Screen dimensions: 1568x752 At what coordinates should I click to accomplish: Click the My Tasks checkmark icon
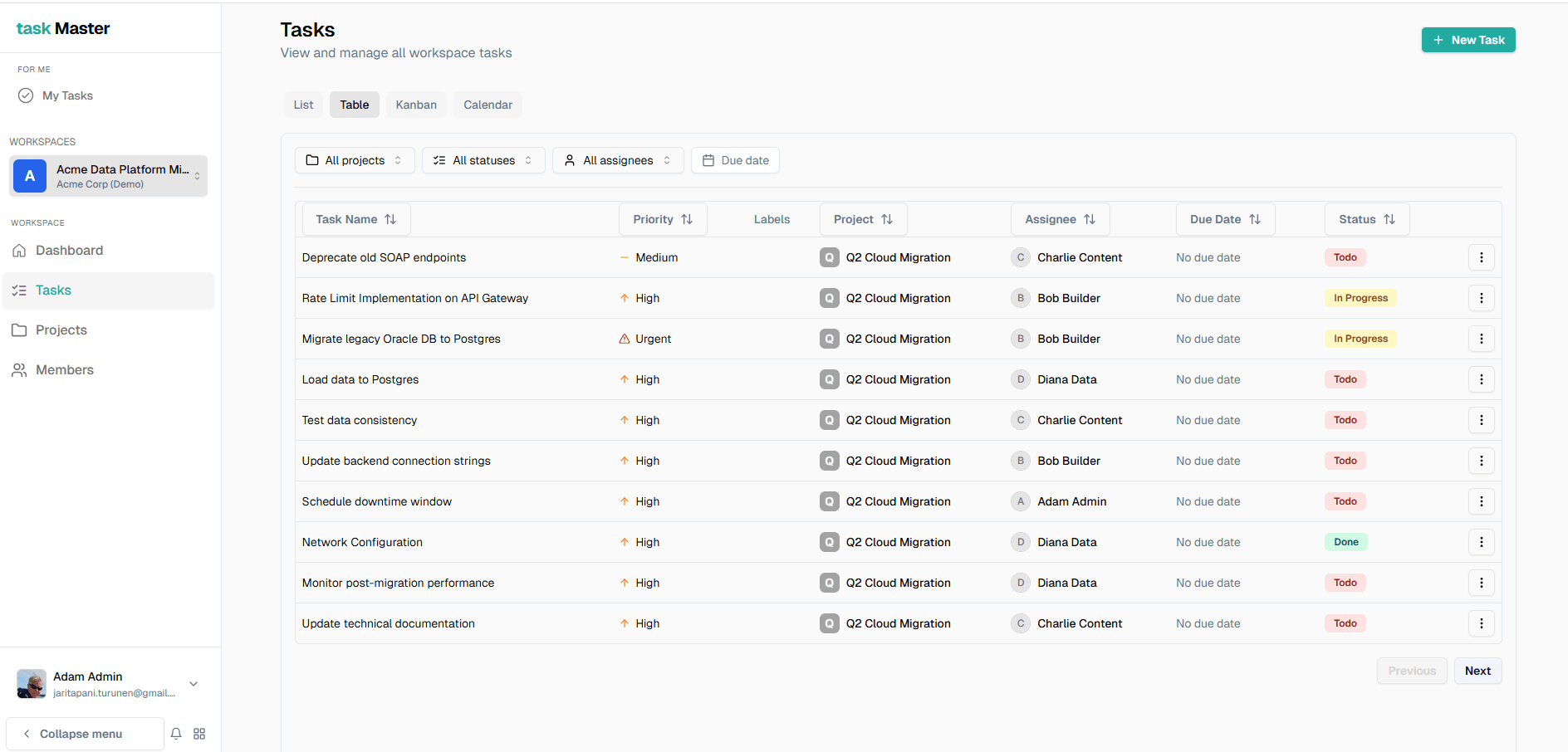(x=26, y=95)
